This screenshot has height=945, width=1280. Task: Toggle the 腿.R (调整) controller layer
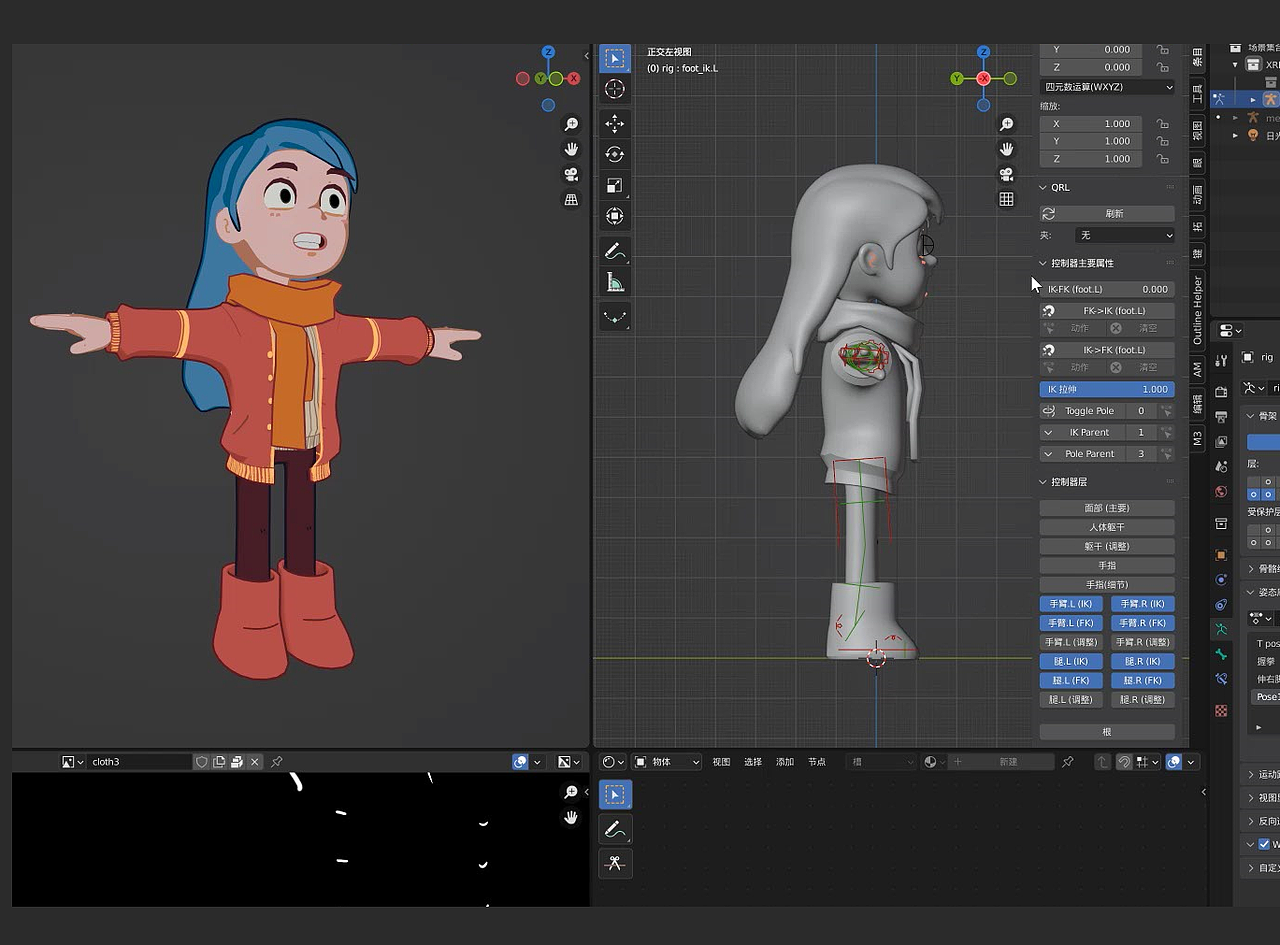tap(1143, 700)
